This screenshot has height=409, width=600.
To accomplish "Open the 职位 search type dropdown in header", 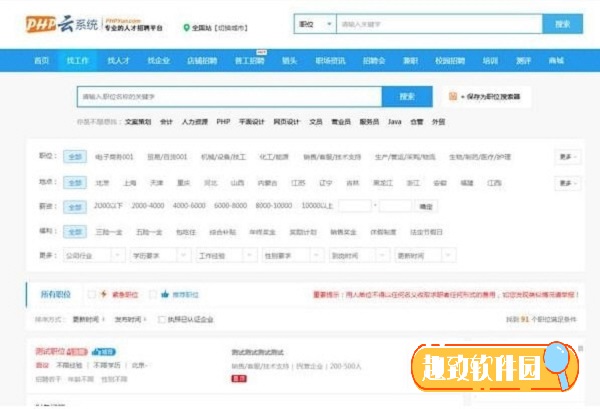I will (x=313, y=23).
